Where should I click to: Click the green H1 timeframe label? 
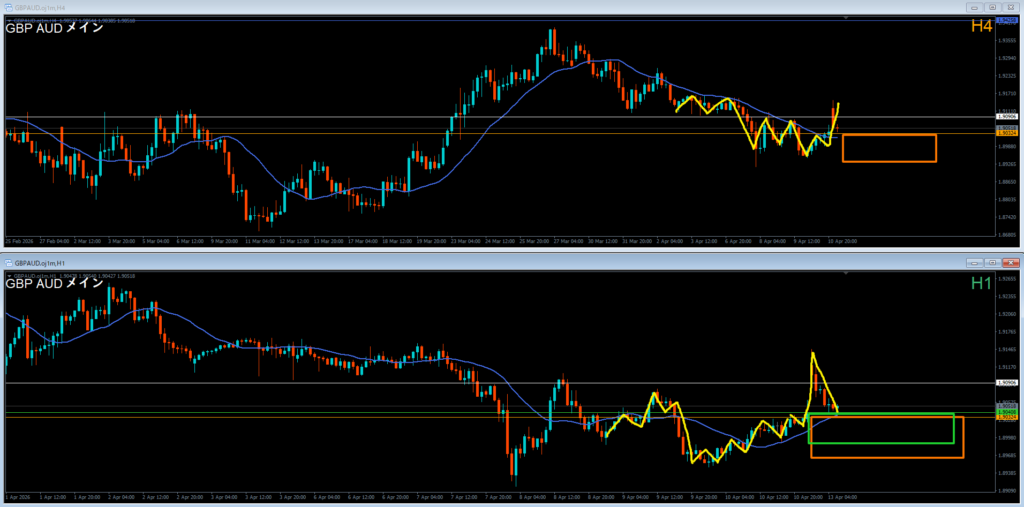tap(981, 283)
